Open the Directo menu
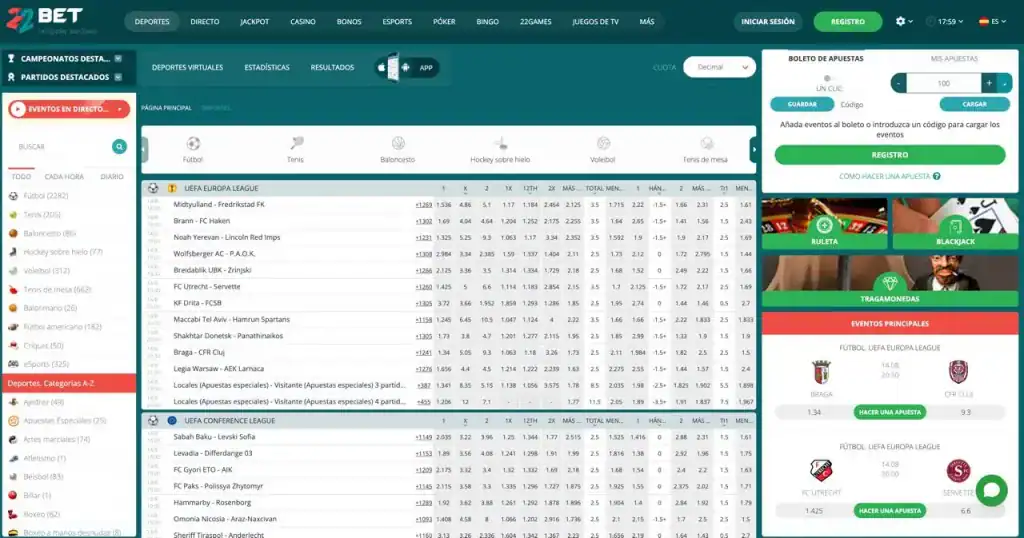The width and height of the screenshot is (1024, 538). (x=205, y=22)
